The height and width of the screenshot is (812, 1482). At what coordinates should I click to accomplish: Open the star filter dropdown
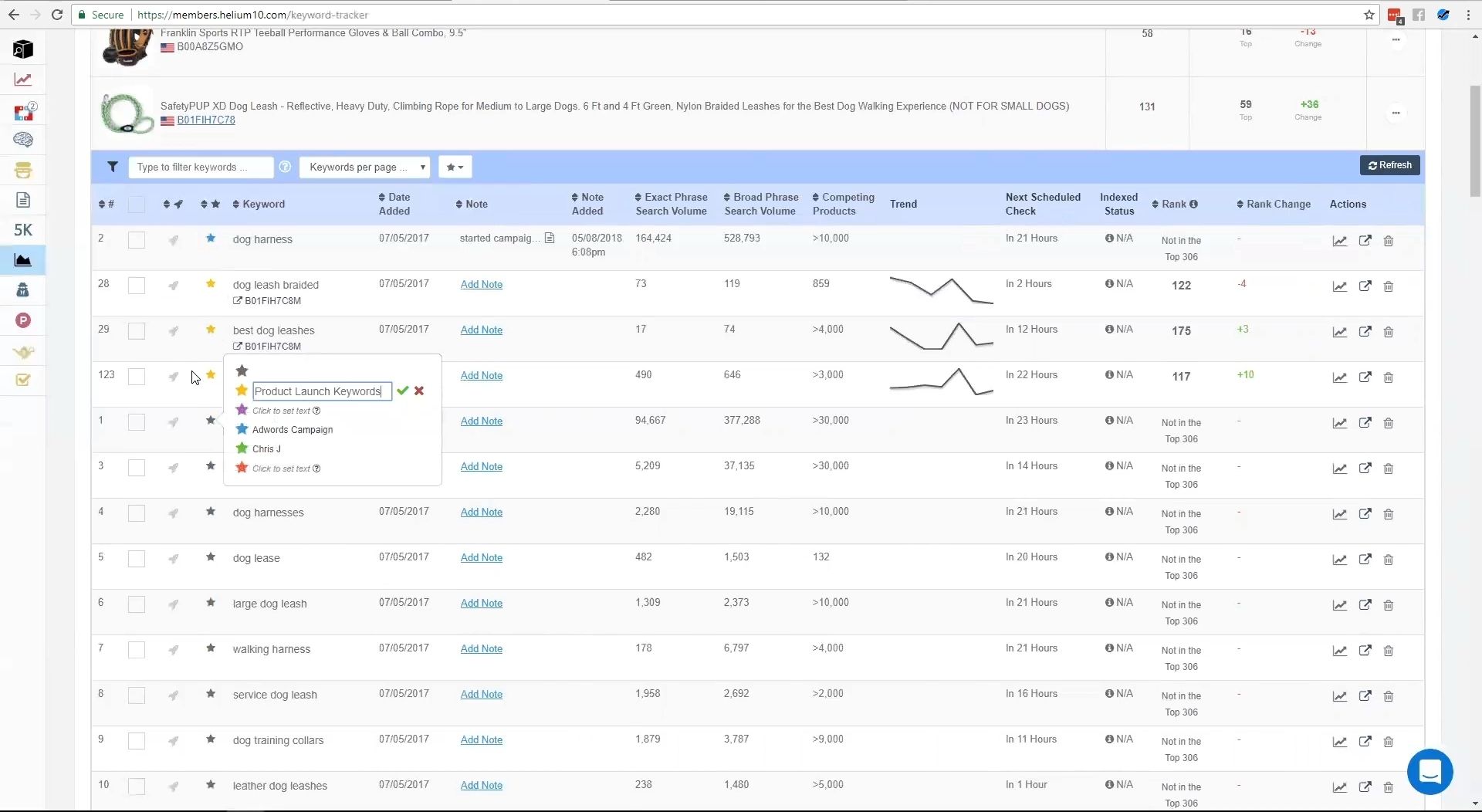(455, 167)
